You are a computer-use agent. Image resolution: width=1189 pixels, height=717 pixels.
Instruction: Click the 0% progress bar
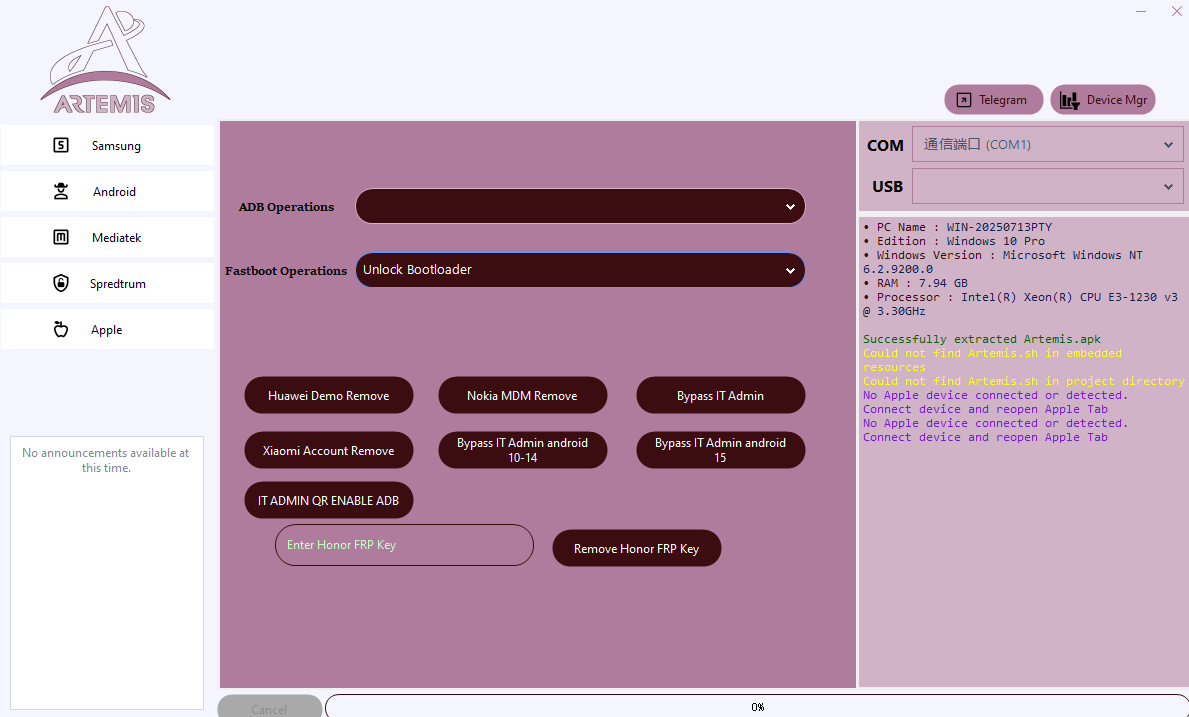click(757, 706)
